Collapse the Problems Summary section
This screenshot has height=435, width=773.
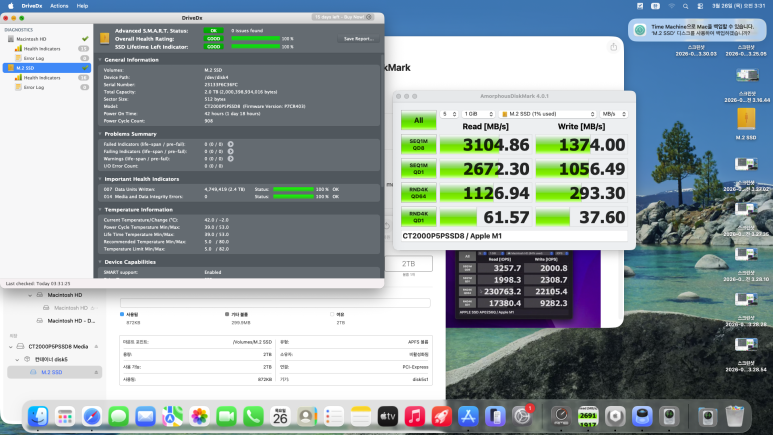click(x=100, y=134)
